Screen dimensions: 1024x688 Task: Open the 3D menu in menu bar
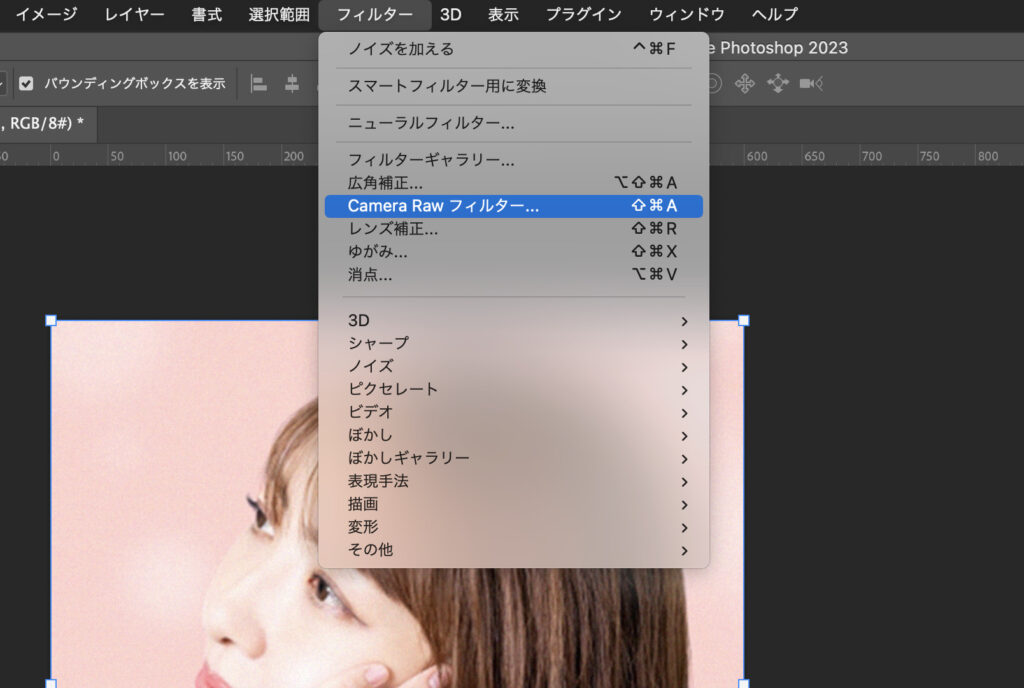[x=451, y=14]
